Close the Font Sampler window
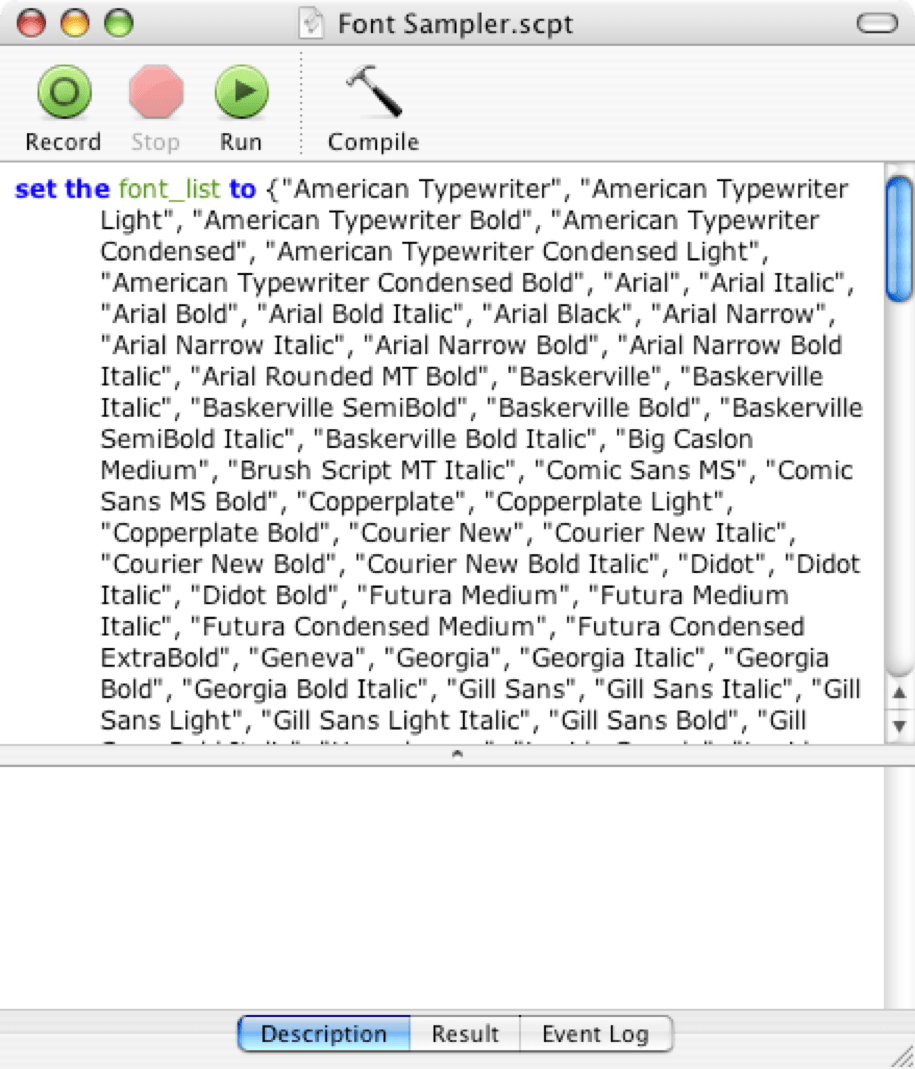 coord(31,22)
